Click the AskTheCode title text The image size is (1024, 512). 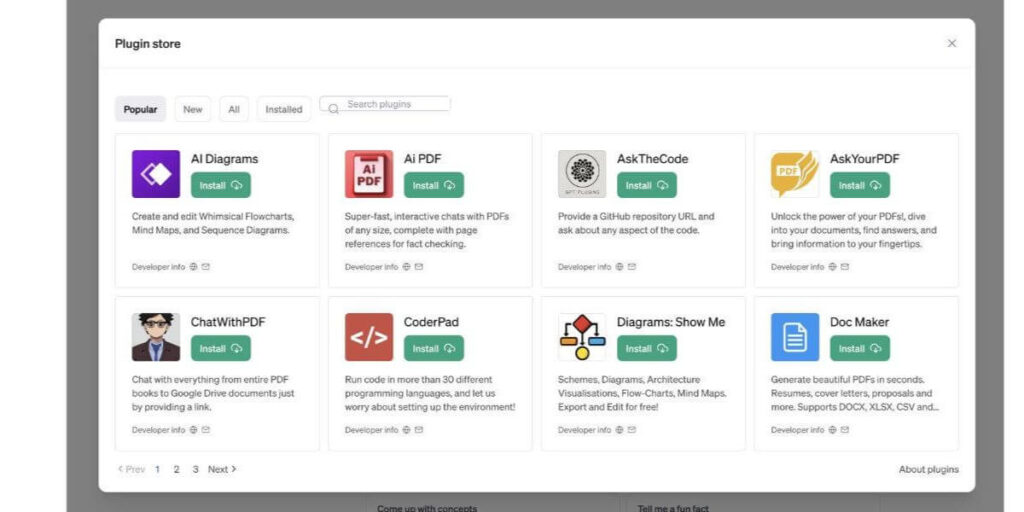(652, 159)
